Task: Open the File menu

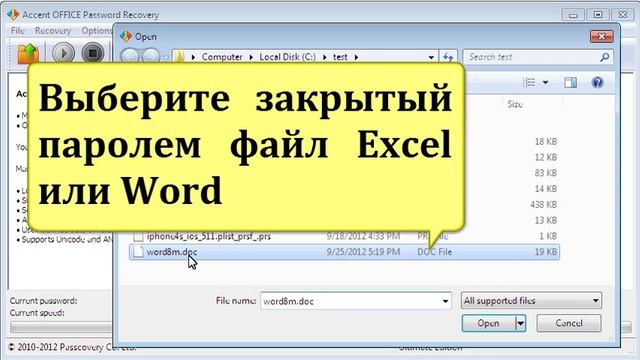Action: (18, 31)
